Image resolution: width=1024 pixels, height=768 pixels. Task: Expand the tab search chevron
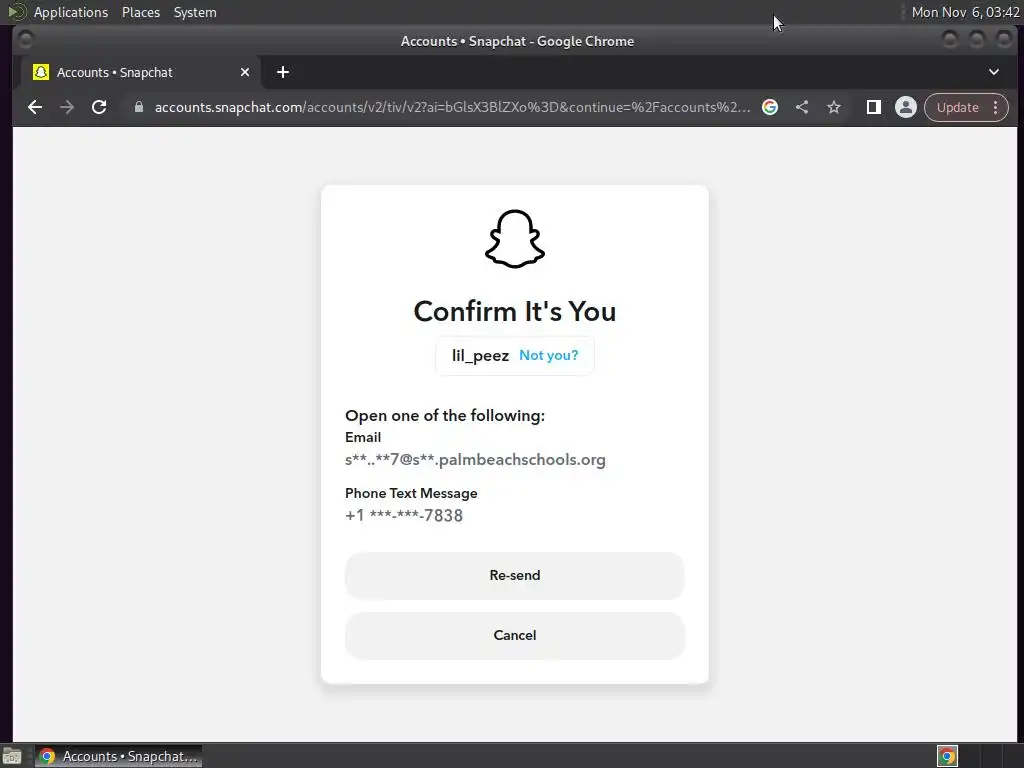(x=994, y=72)
